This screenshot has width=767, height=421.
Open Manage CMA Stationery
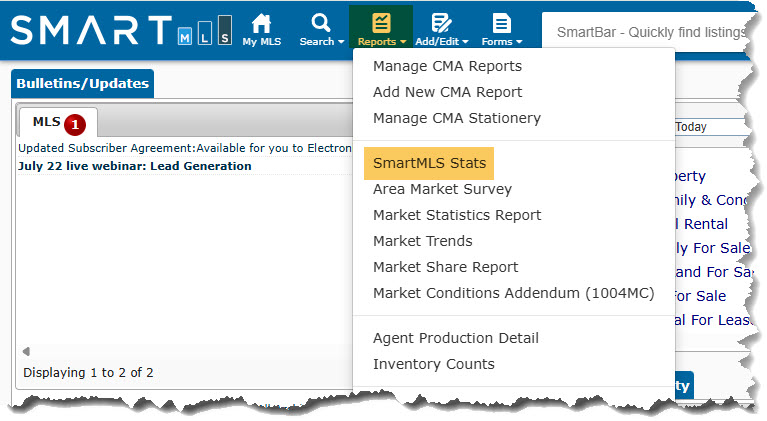(x=456, y=118)
